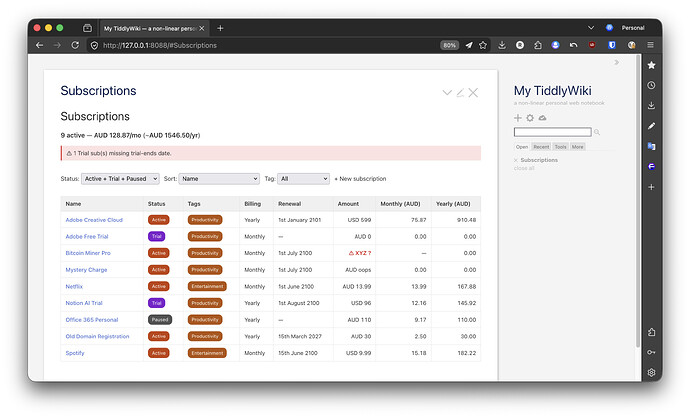Edit the Subscriptions tiddler with pencil icon
This screenshot has height=417, width=690.
[x=460, y=92]
